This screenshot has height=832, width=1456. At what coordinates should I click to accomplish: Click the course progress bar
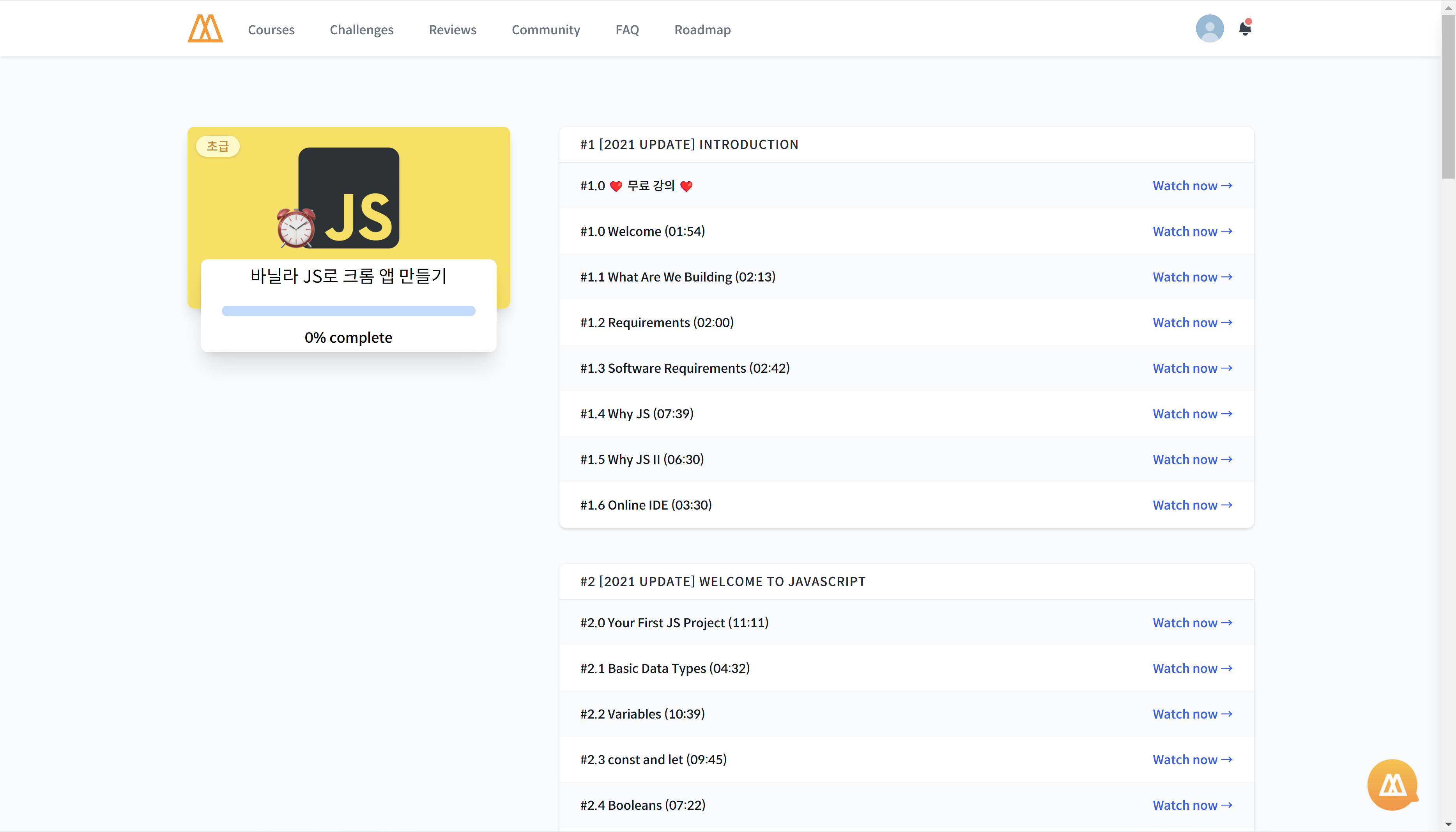(x=349, y=311)
